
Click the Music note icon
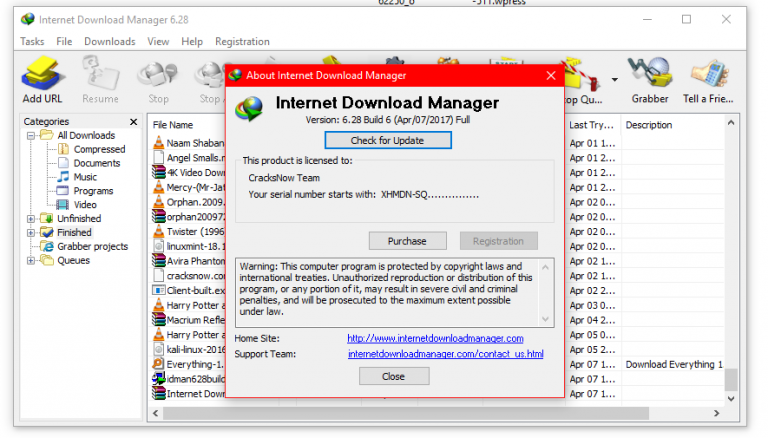pos(63,177)
